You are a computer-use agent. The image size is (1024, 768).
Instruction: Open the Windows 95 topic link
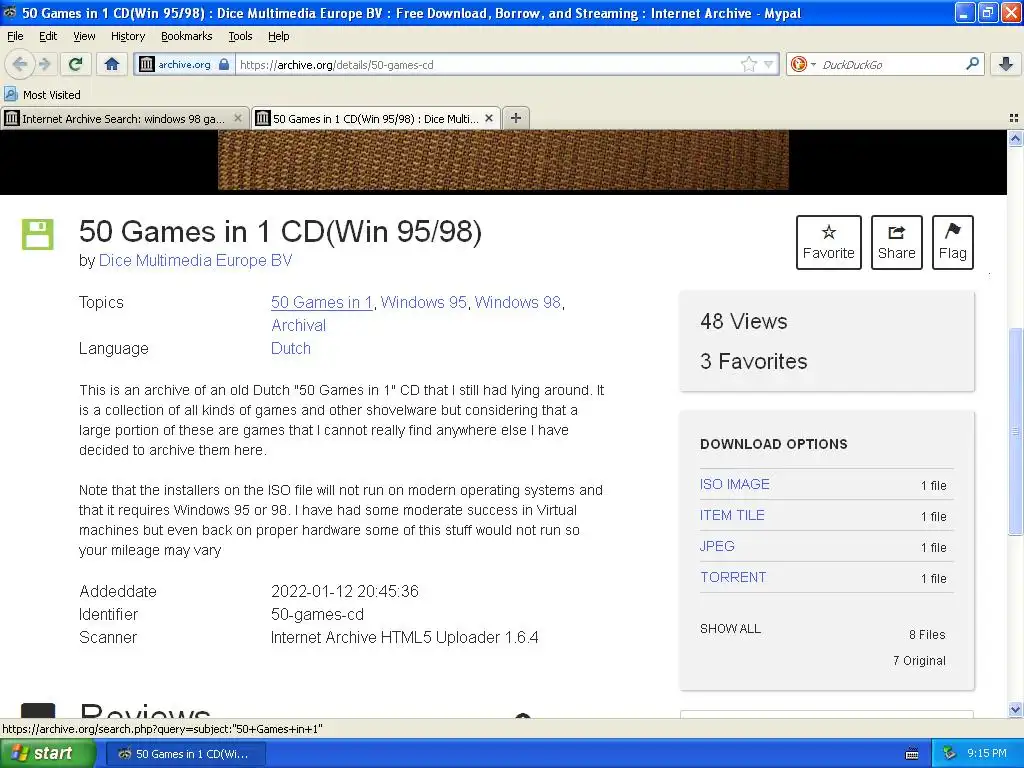(x=423, y=302)
